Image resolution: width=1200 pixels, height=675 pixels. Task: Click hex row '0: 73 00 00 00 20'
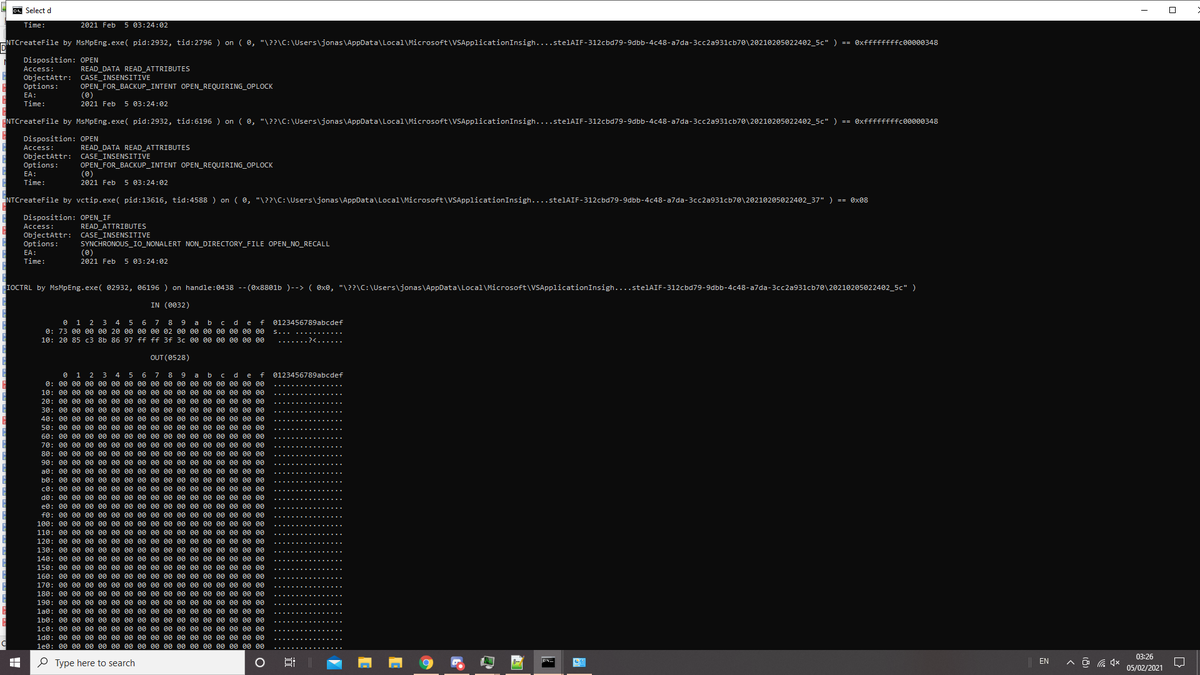click(x=195, y=331)
